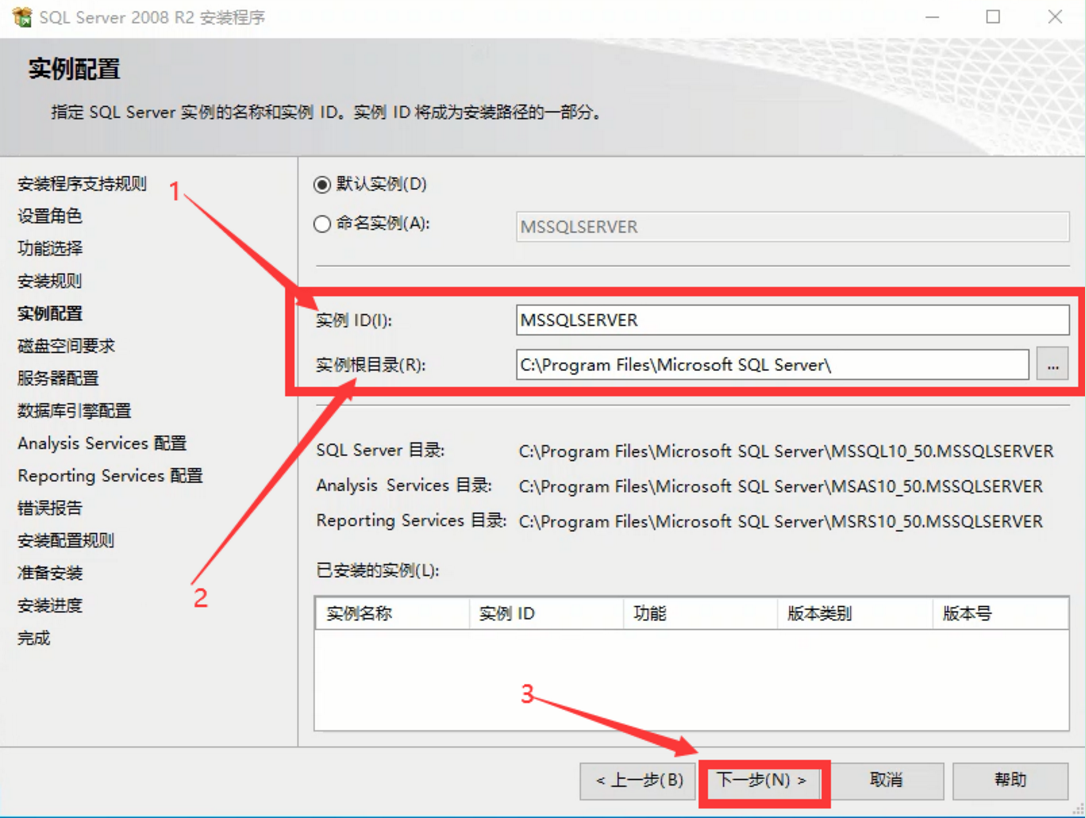This screenshot has width=1086, height=818.
Task: Close the SQL Server setup window
Action: point(1055,17)
